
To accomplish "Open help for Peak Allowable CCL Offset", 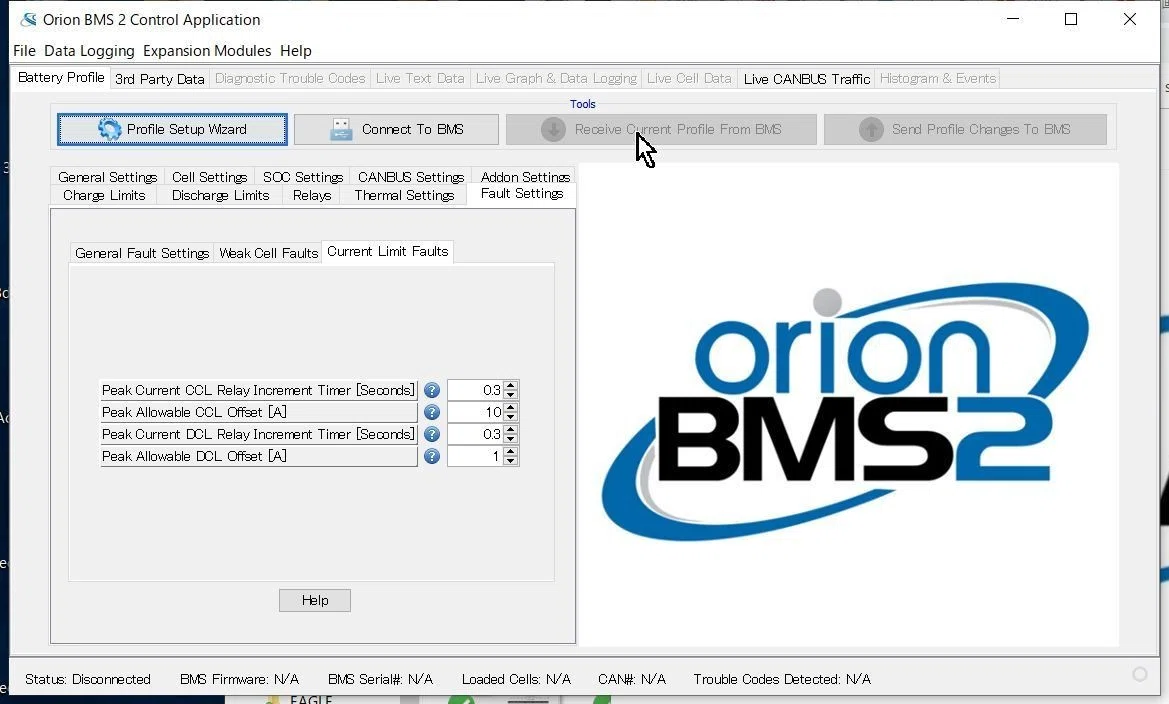I will (x=432, y=412).
